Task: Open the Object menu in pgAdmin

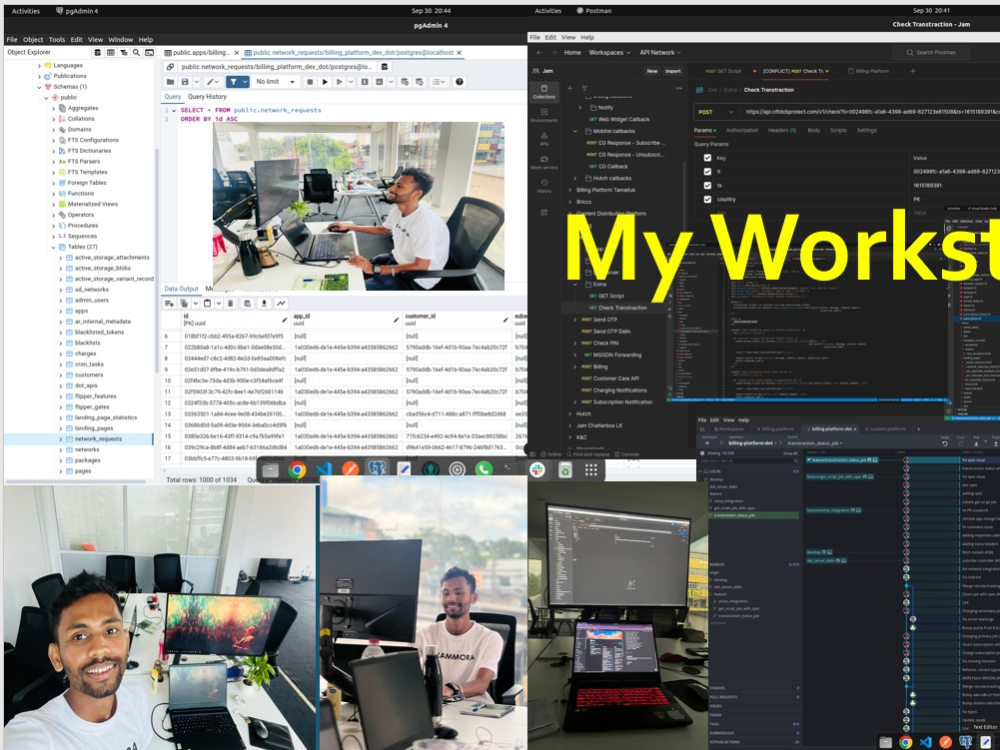Action: (33, 40)
